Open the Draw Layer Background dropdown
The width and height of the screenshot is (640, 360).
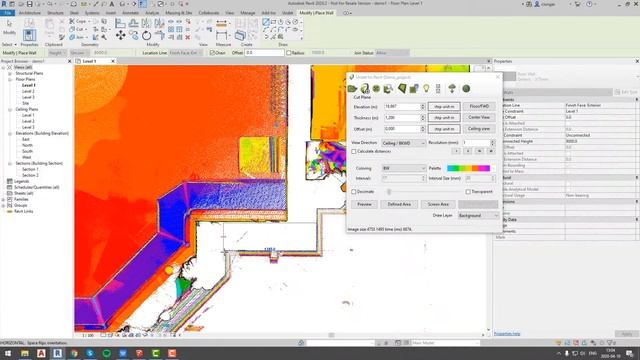(x=478, y=216)
